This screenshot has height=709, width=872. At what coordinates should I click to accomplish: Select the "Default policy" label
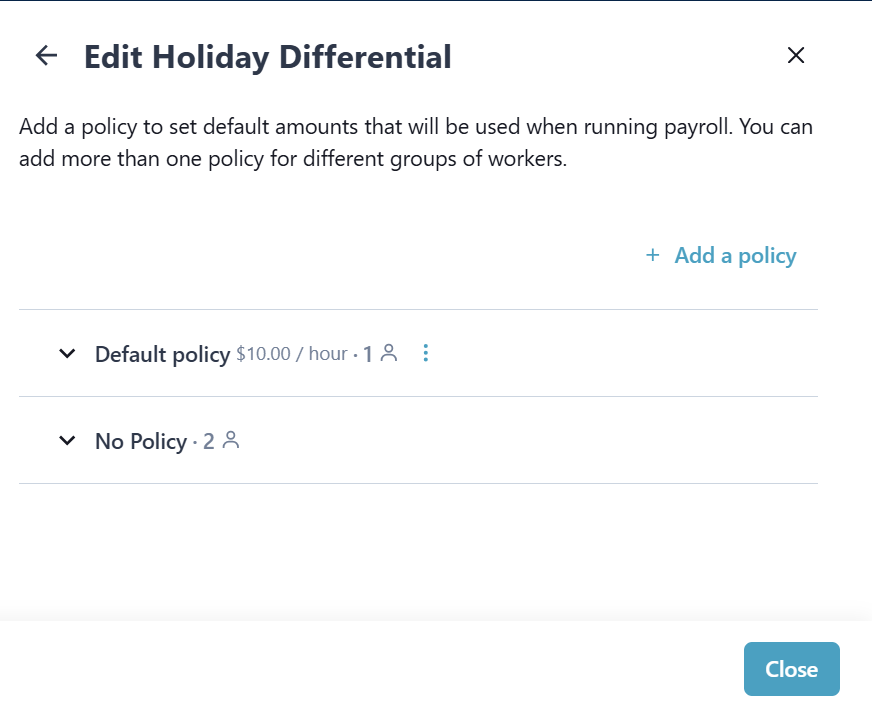coord(162,354)
